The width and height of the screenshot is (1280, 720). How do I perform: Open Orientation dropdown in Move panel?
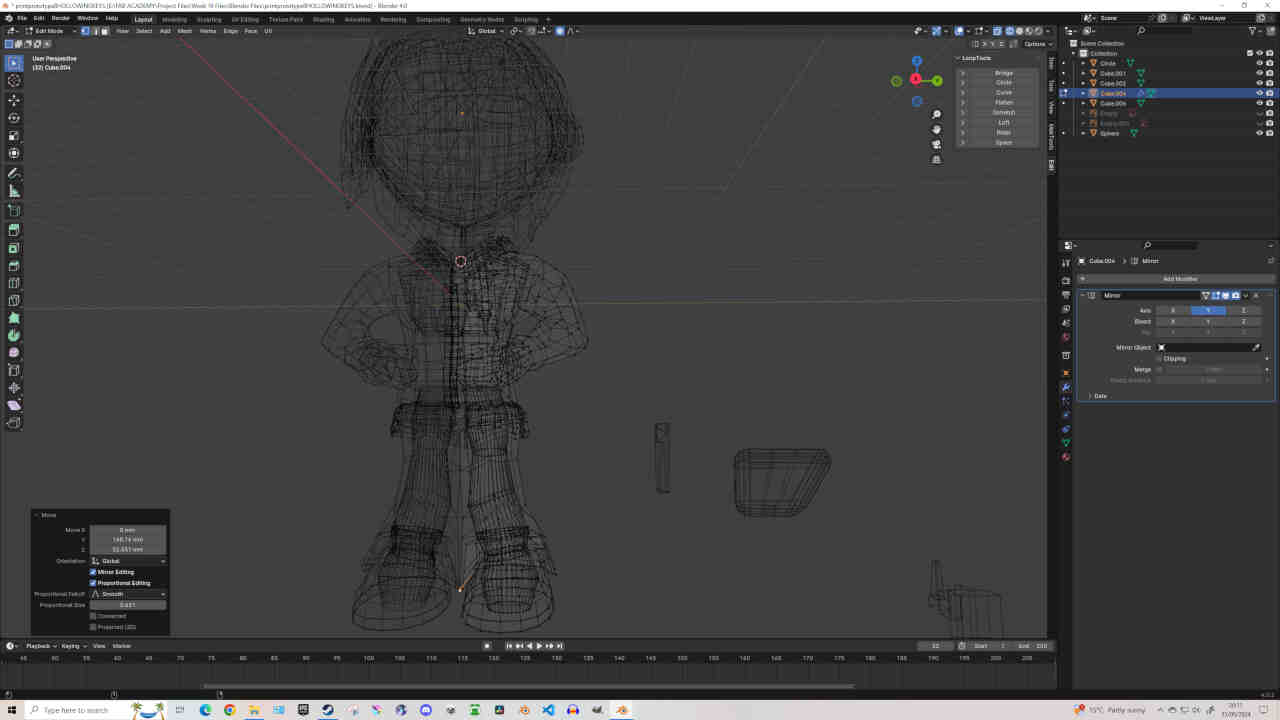tap(128, 561)
